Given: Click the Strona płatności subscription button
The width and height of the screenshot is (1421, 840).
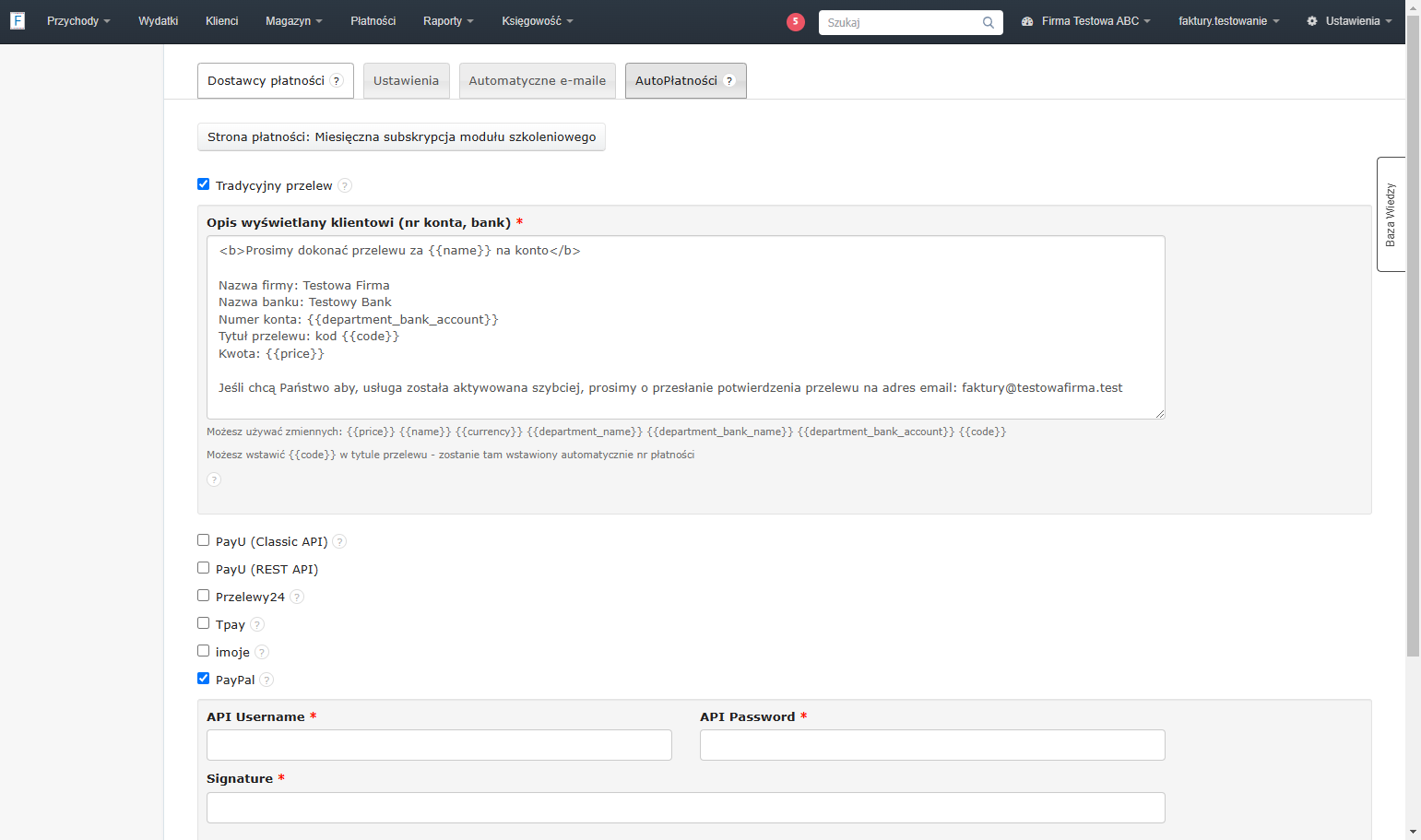Looking at the screenshot, I should (402, 136).
